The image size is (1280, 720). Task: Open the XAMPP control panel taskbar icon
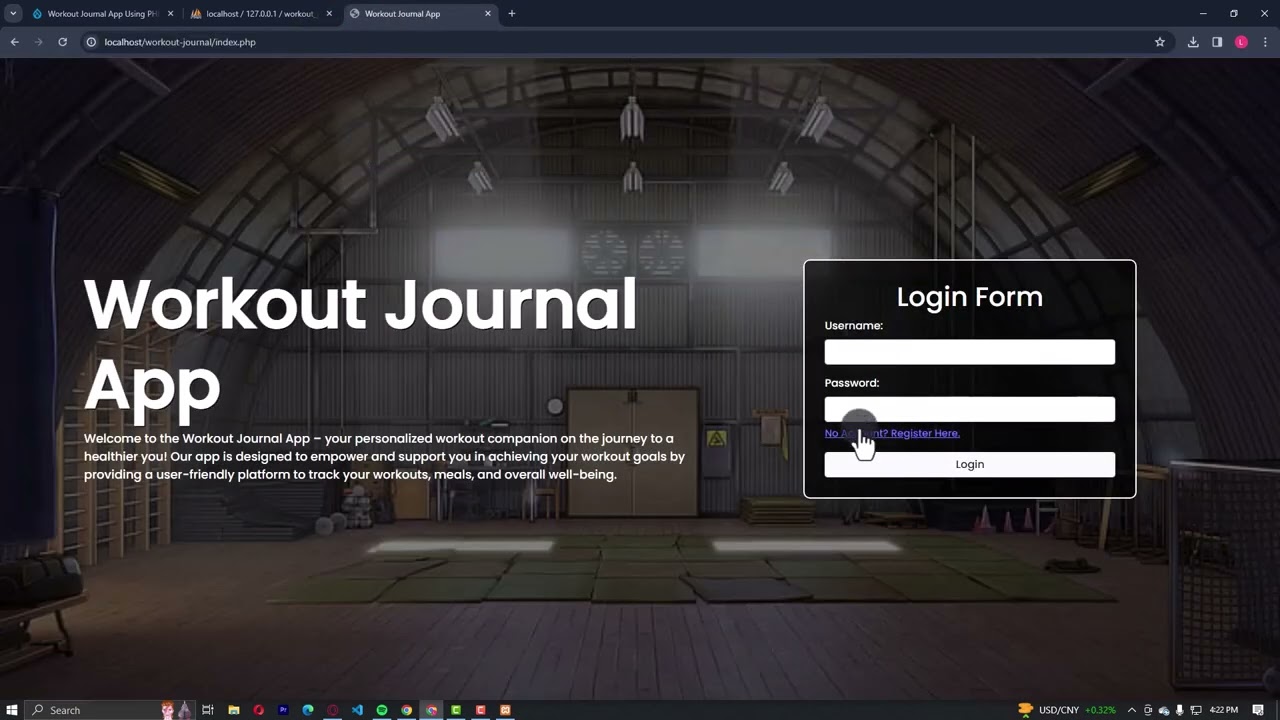(505, 710)
